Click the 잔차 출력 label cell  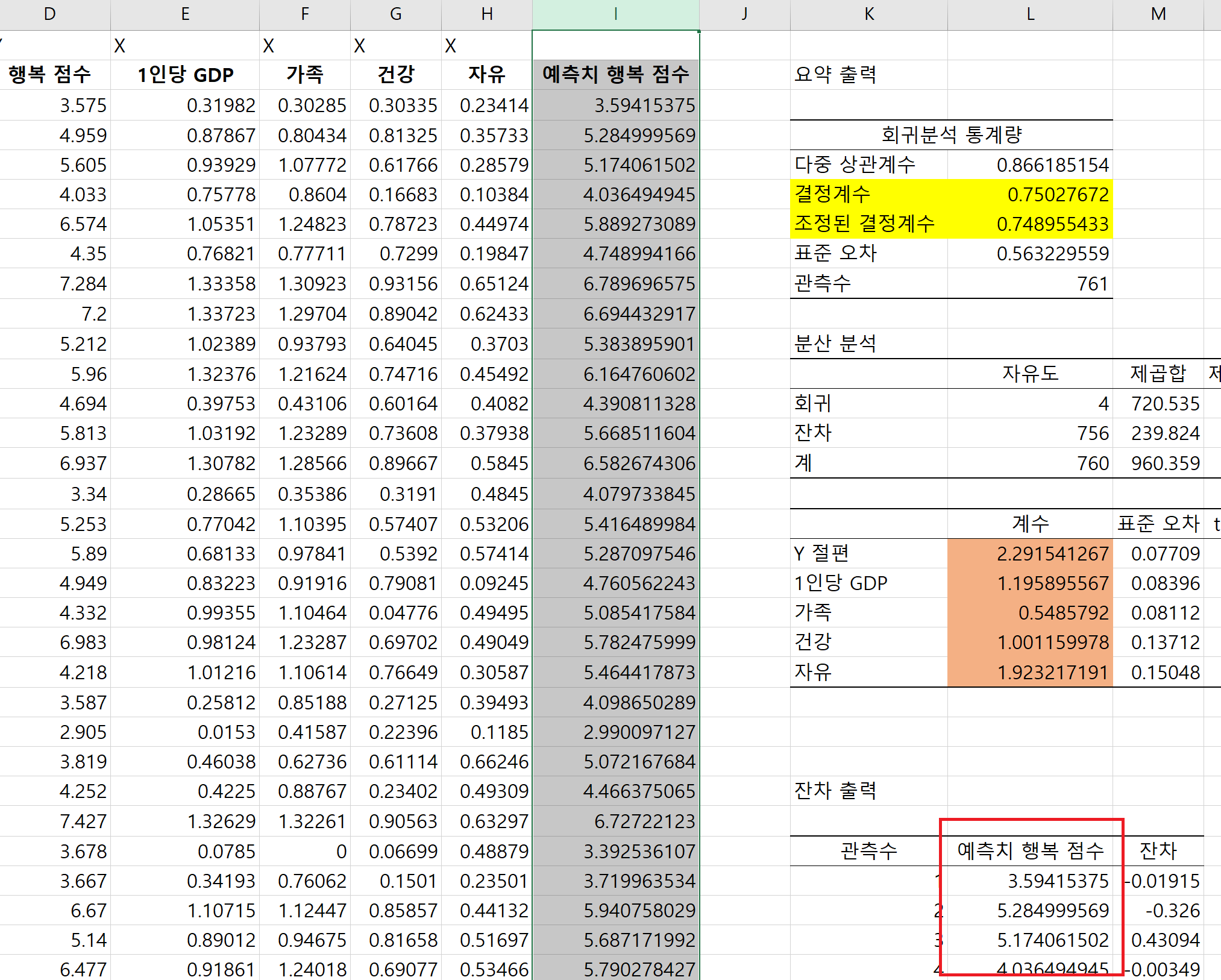(x=868, y=791)
